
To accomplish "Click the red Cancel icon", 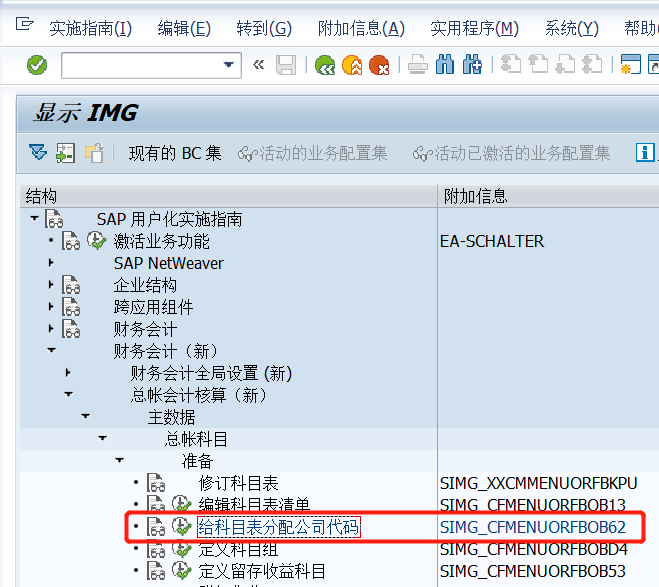I will point(379,65).
